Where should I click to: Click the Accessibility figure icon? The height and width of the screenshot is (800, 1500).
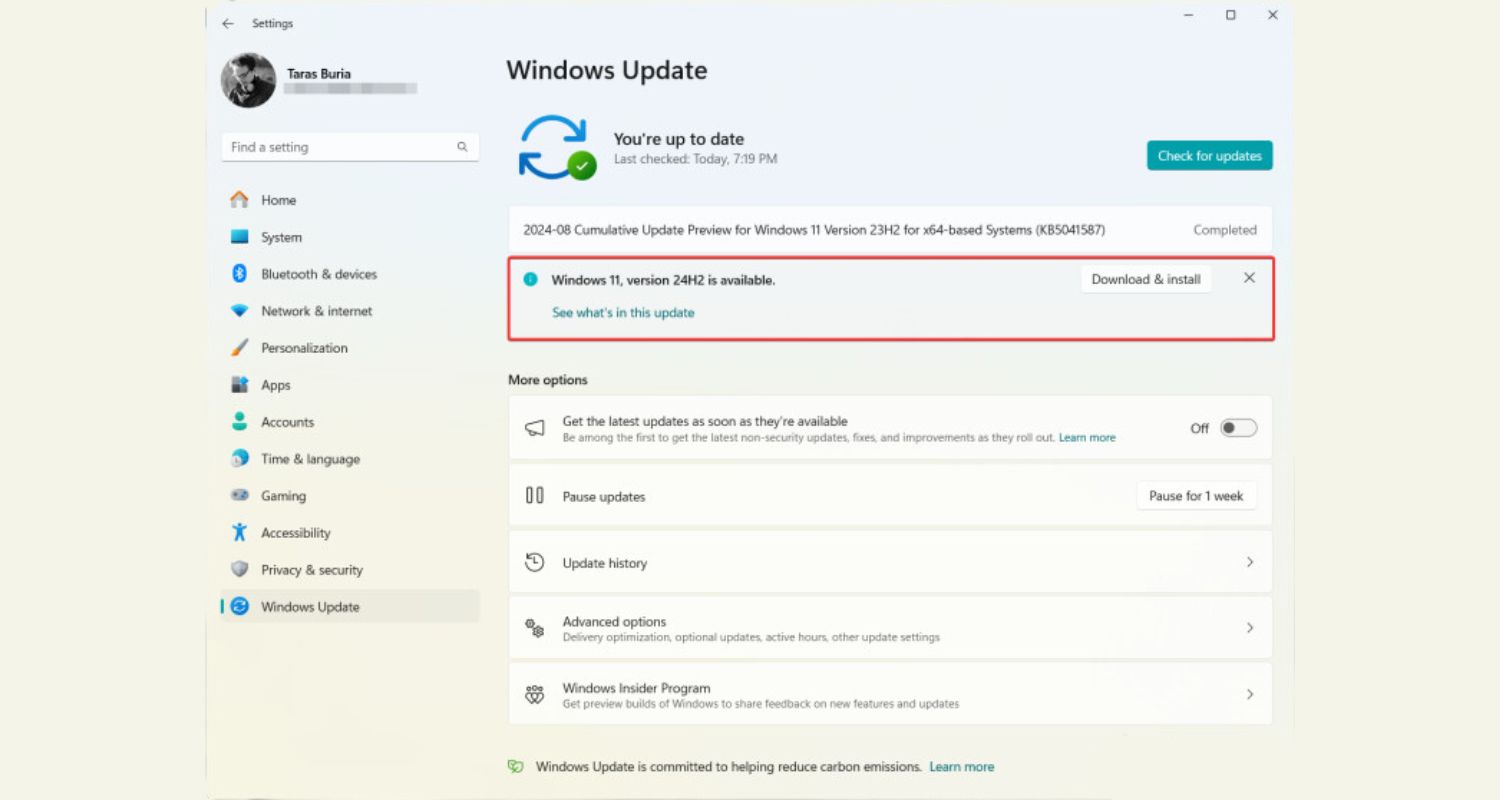coord(239,532)
